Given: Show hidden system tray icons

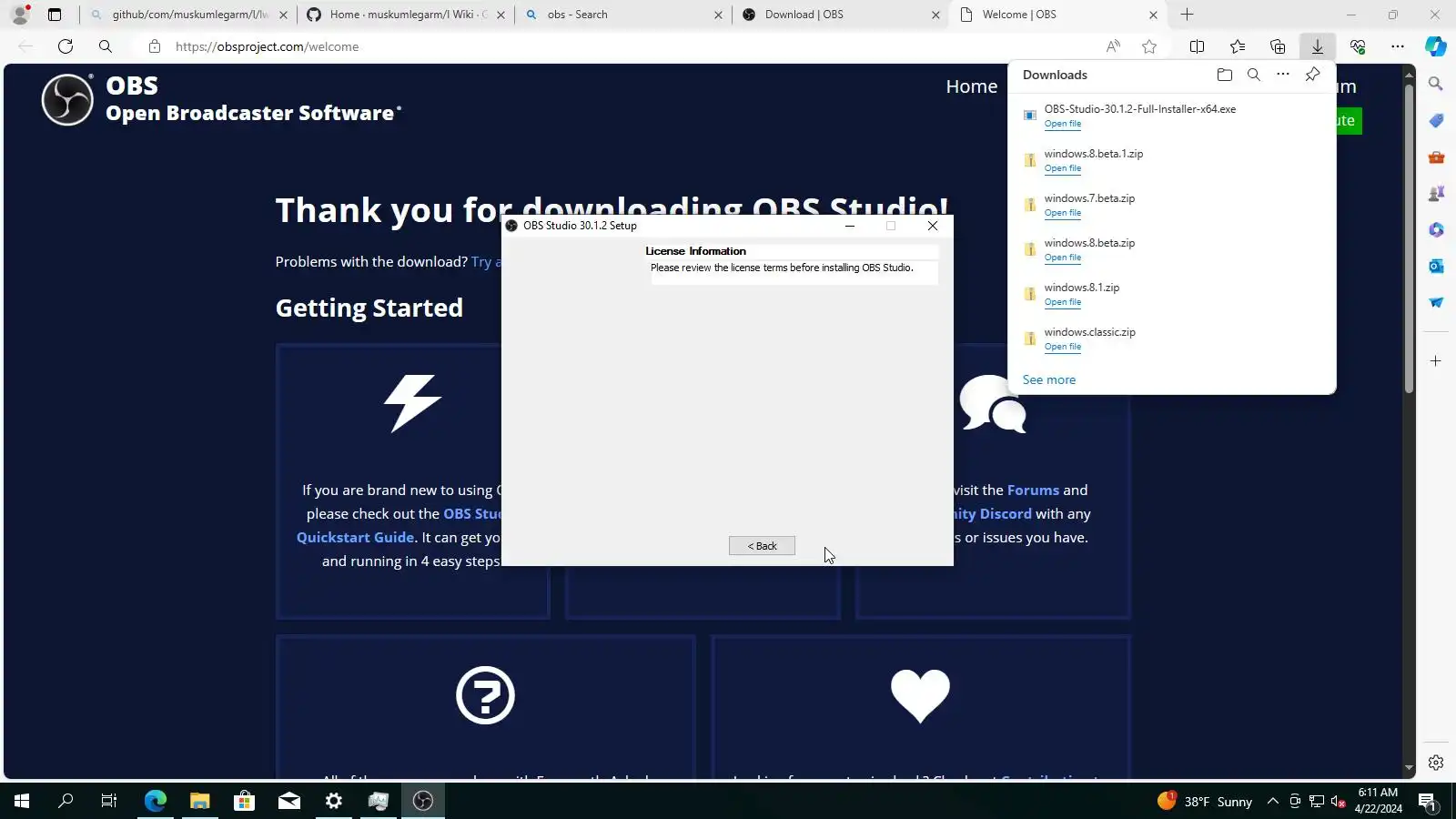Looking at the screenshot, I should (1273, 801).
